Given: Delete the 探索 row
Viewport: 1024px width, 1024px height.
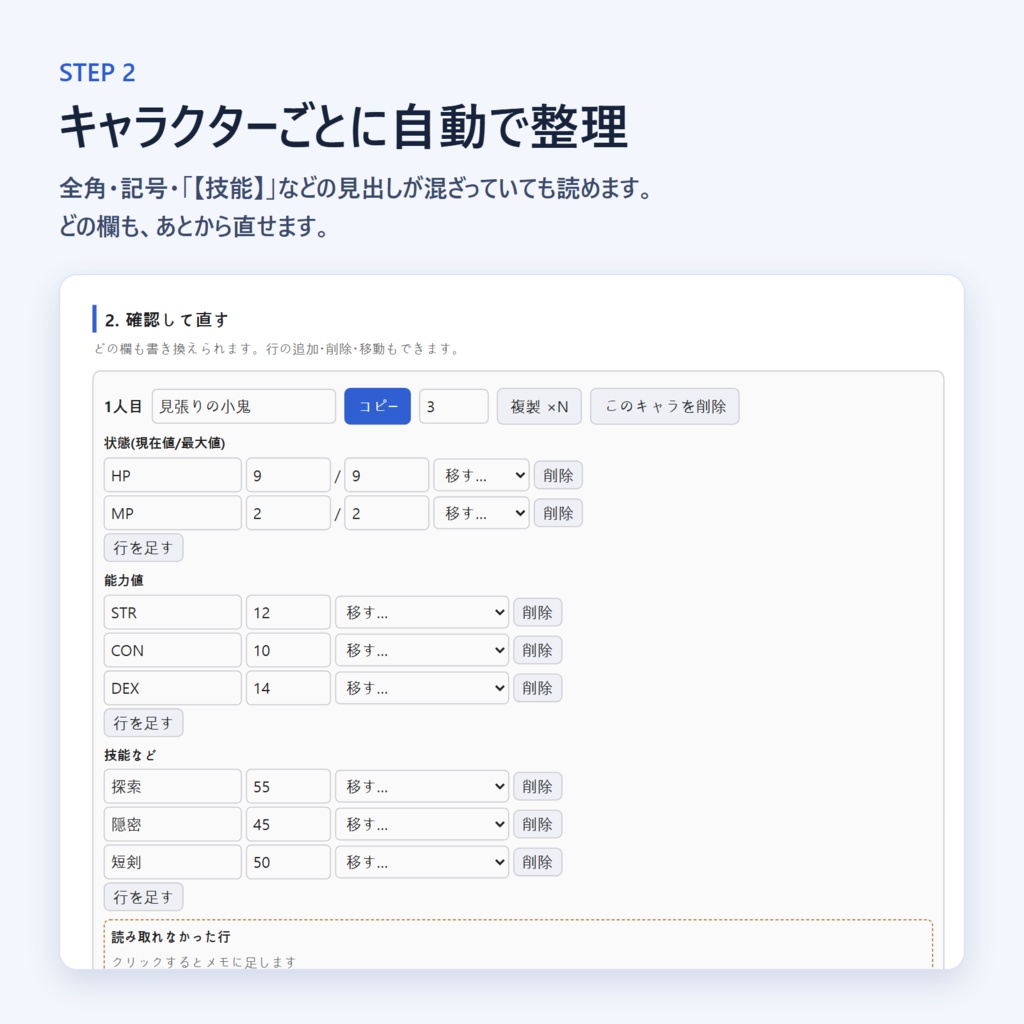Looking at the screenshot, I should 537,787.
